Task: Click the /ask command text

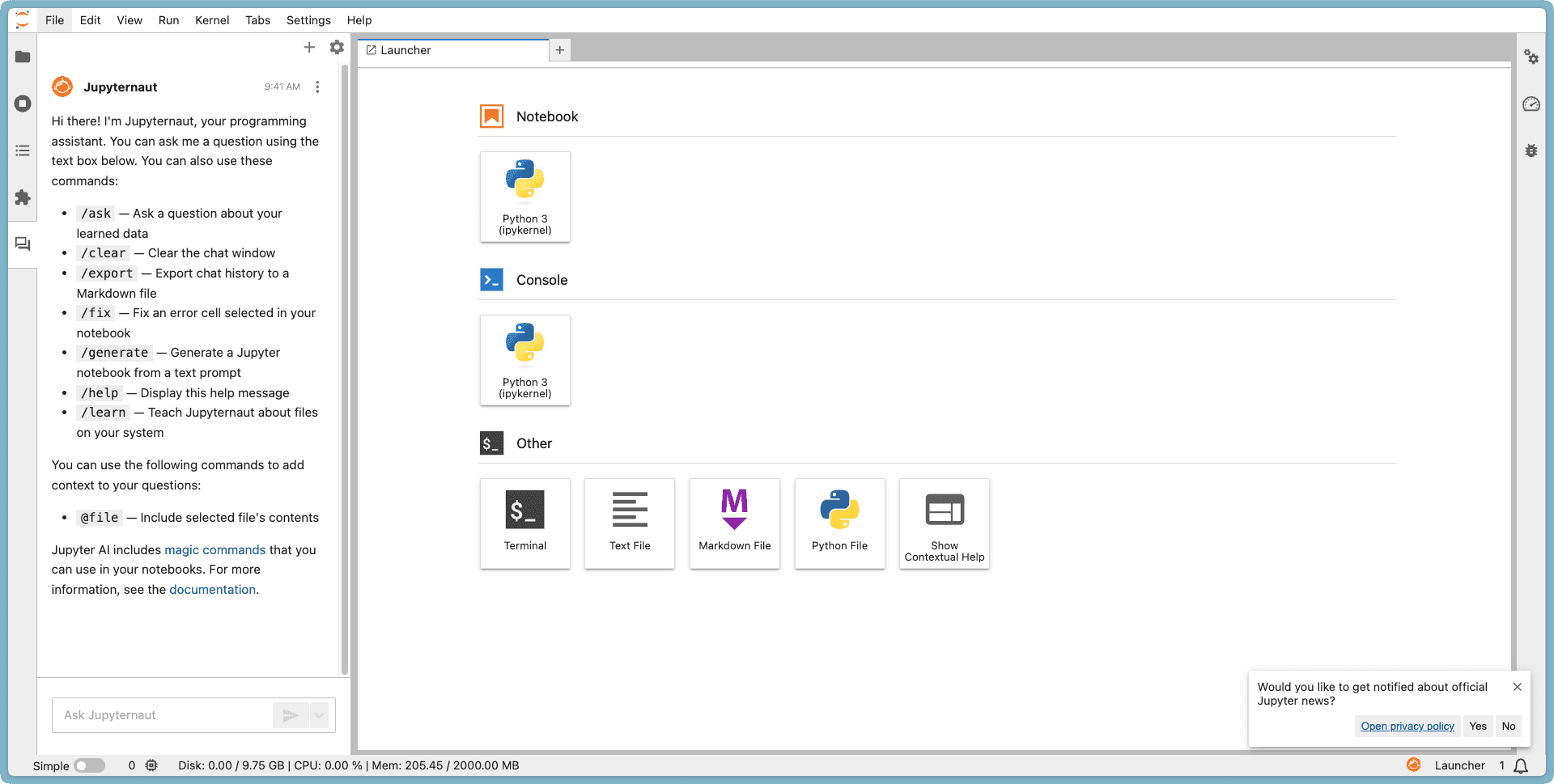Action: pyautogui.click(x=96, y=214)
